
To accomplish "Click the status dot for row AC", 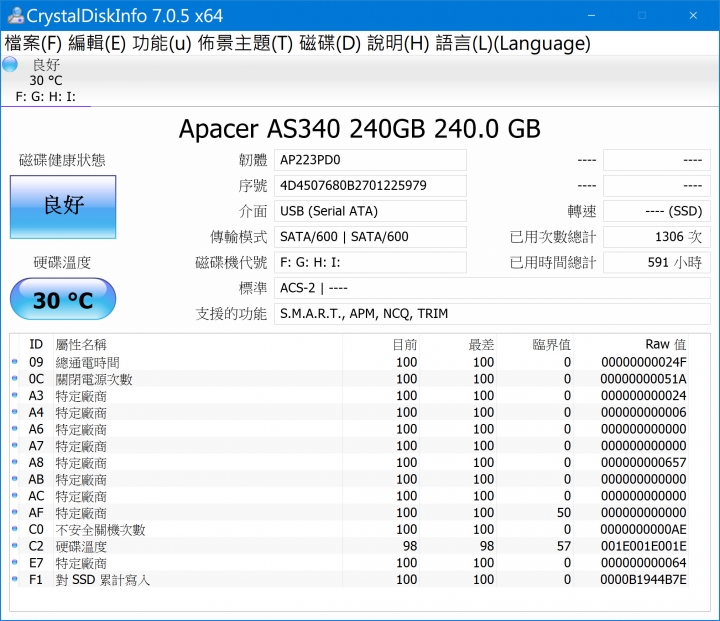I will [x=15, y=496].
